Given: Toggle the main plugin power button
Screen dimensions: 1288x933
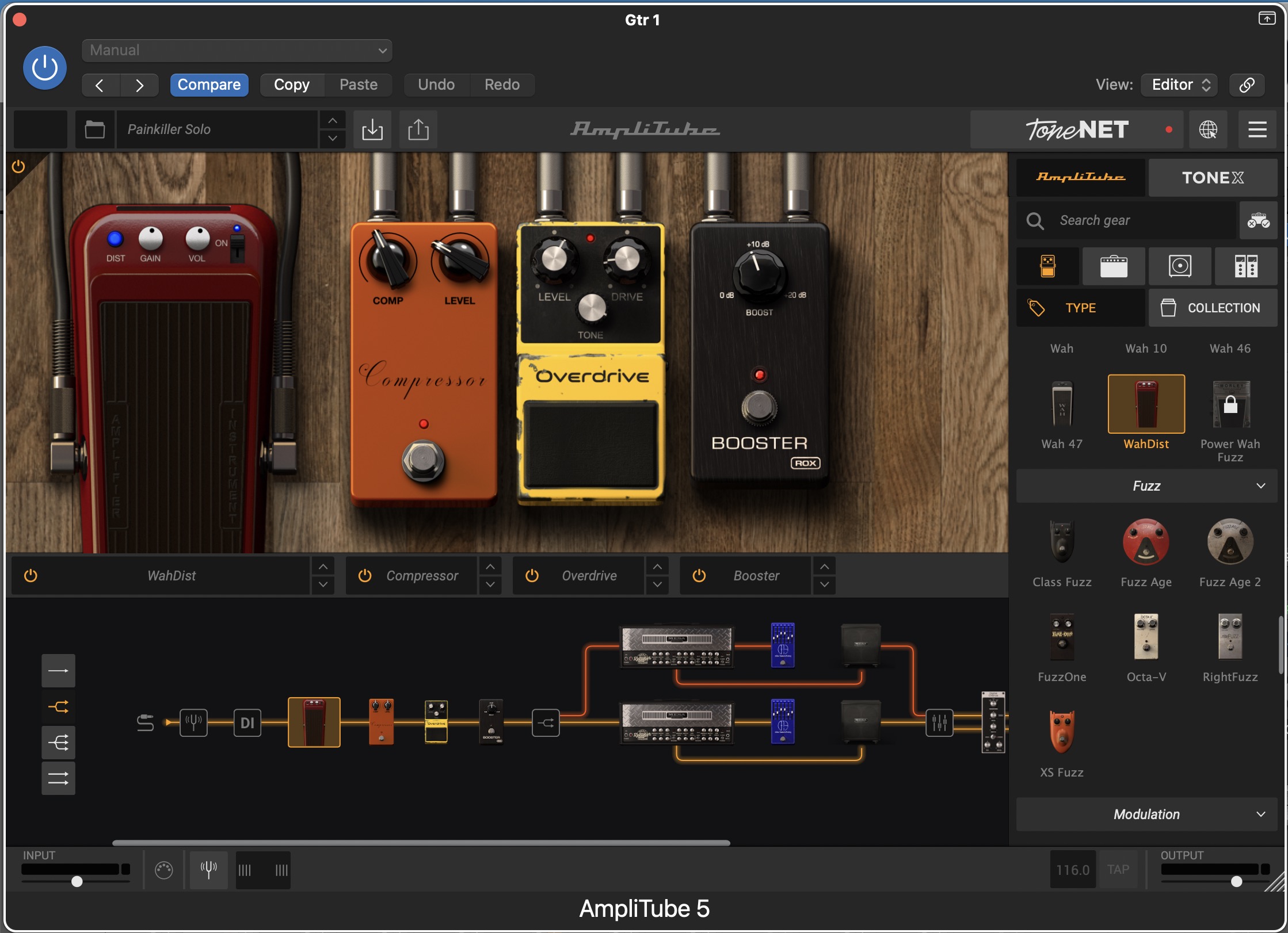Looking at the screenshot, I should click(x=45, y=68).
